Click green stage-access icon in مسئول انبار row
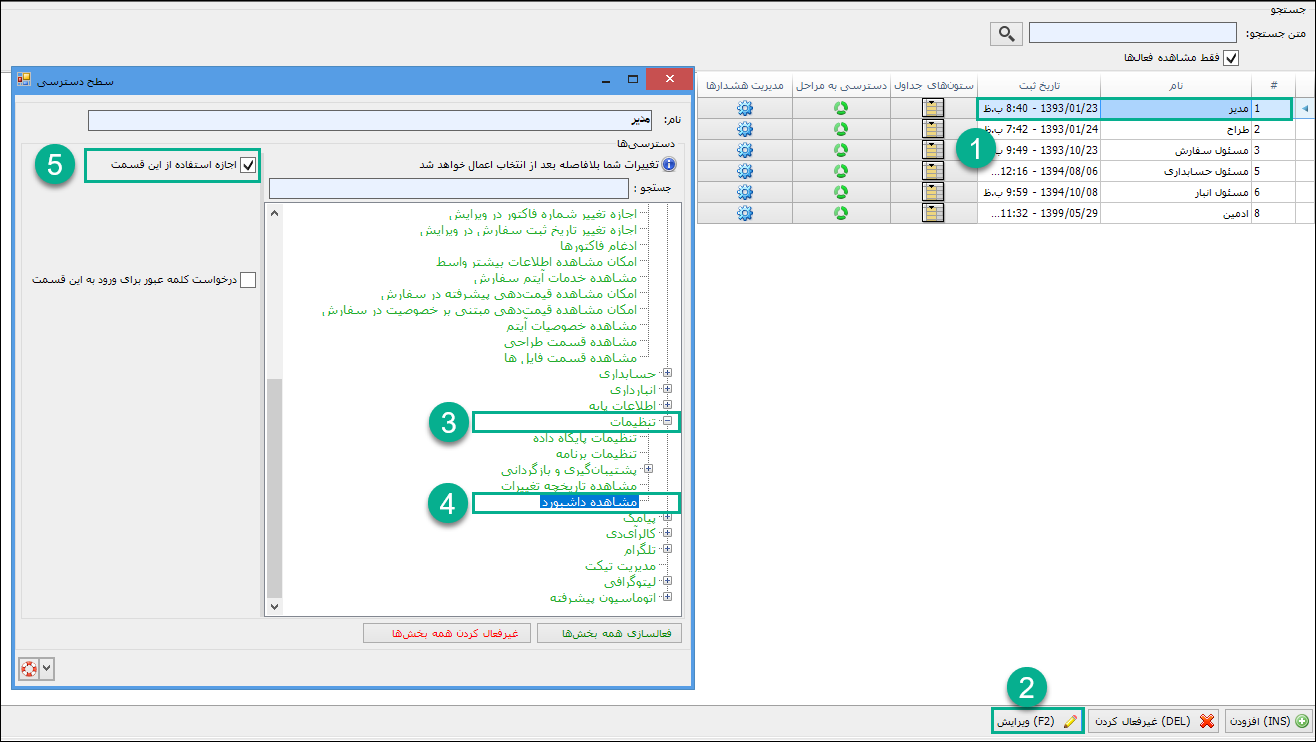 (841, 192)
